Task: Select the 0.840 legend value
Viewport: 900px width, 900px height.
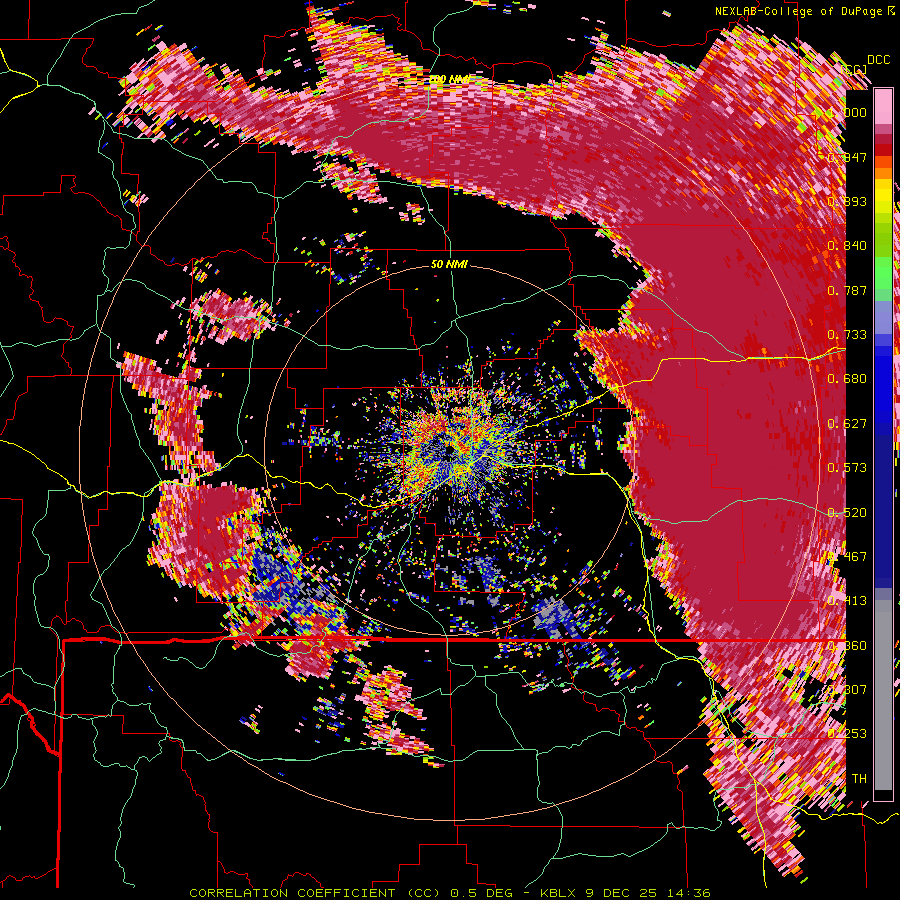Action: pyautogui.click(x=847, y=245)
